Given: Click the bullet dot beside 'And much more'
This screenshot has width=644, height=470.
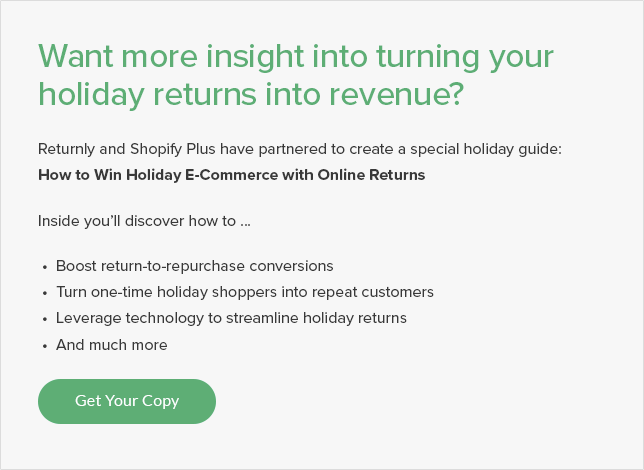Looking at the screenshot, I should pyautogui.click(x=45, y=346).
